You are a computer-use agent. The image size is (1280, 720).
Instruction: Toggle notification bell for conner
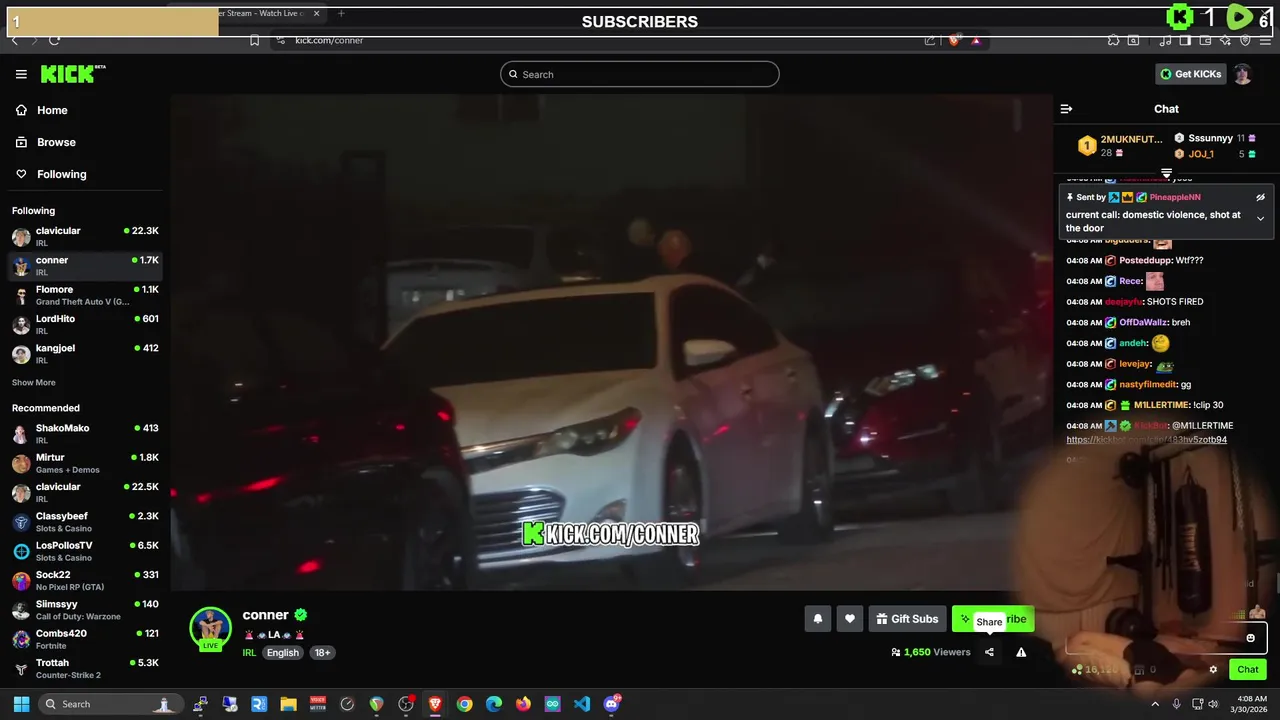[x=817, y=619]
